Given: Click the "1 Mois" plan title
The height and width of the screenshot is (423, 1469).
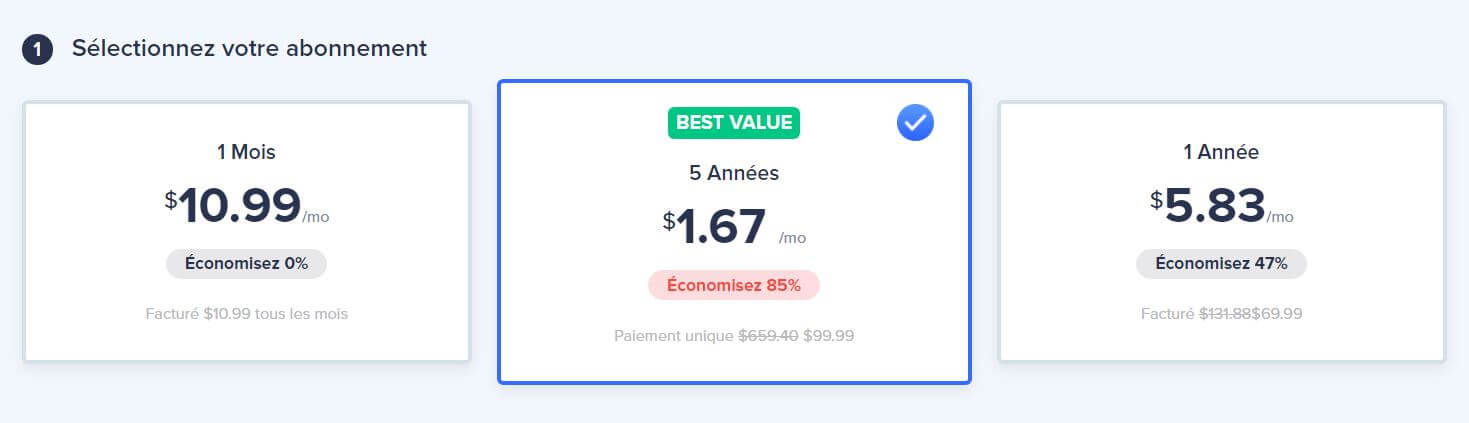Looking at the screenshot, I should tap(246, 152).
